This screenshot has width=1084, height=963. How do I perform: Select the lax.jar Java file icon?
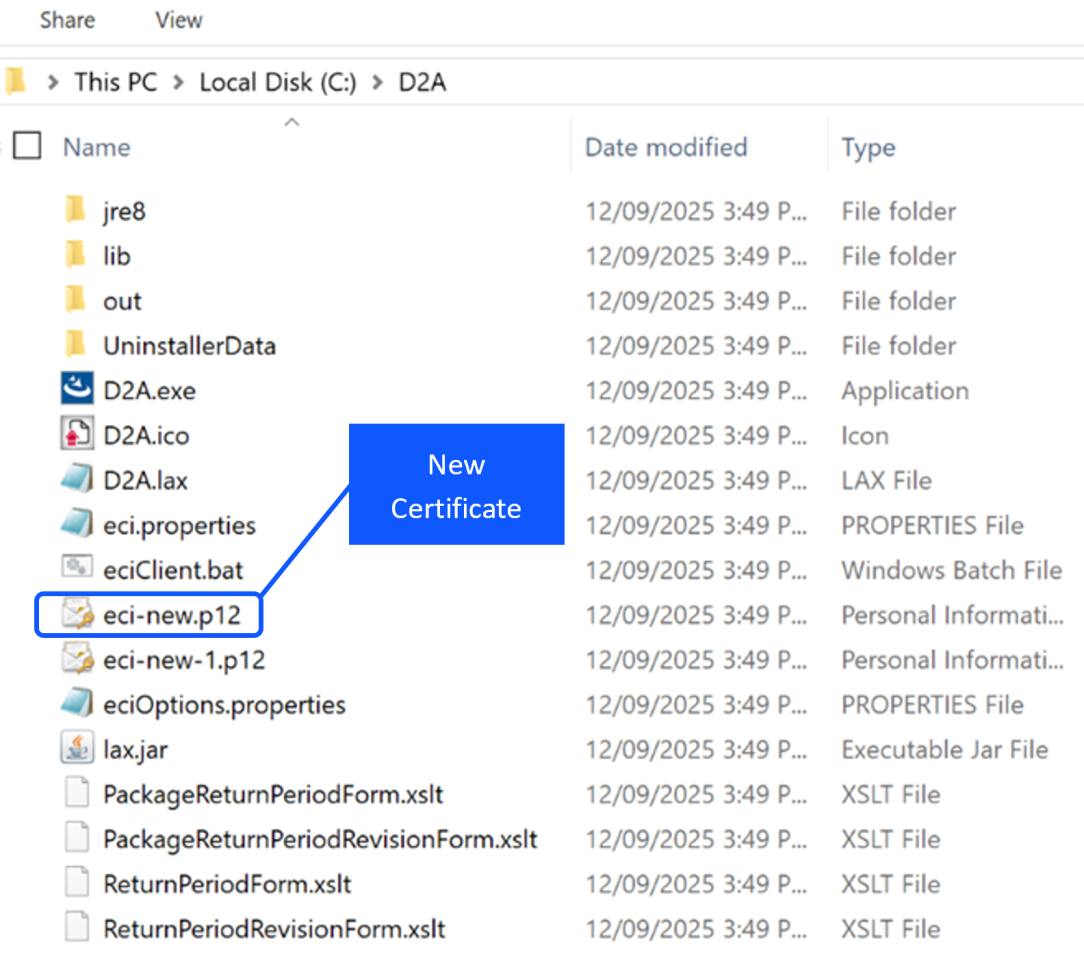pos(77,749)
